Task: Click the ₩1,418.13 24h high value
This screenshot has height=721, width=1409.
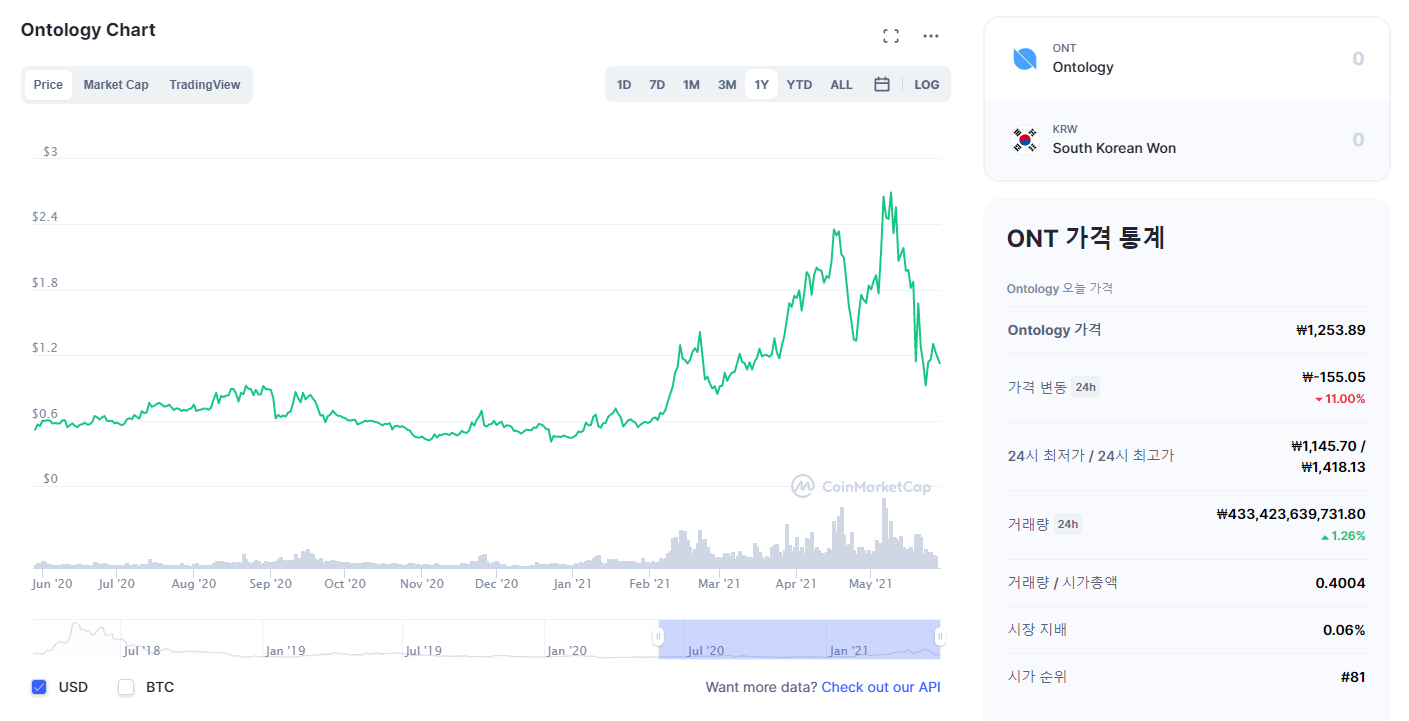Action: (1333, 467)
